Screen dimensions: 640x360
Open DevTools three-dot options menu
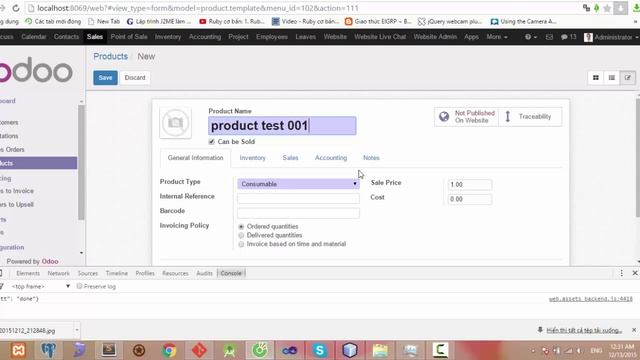point(622,273)
